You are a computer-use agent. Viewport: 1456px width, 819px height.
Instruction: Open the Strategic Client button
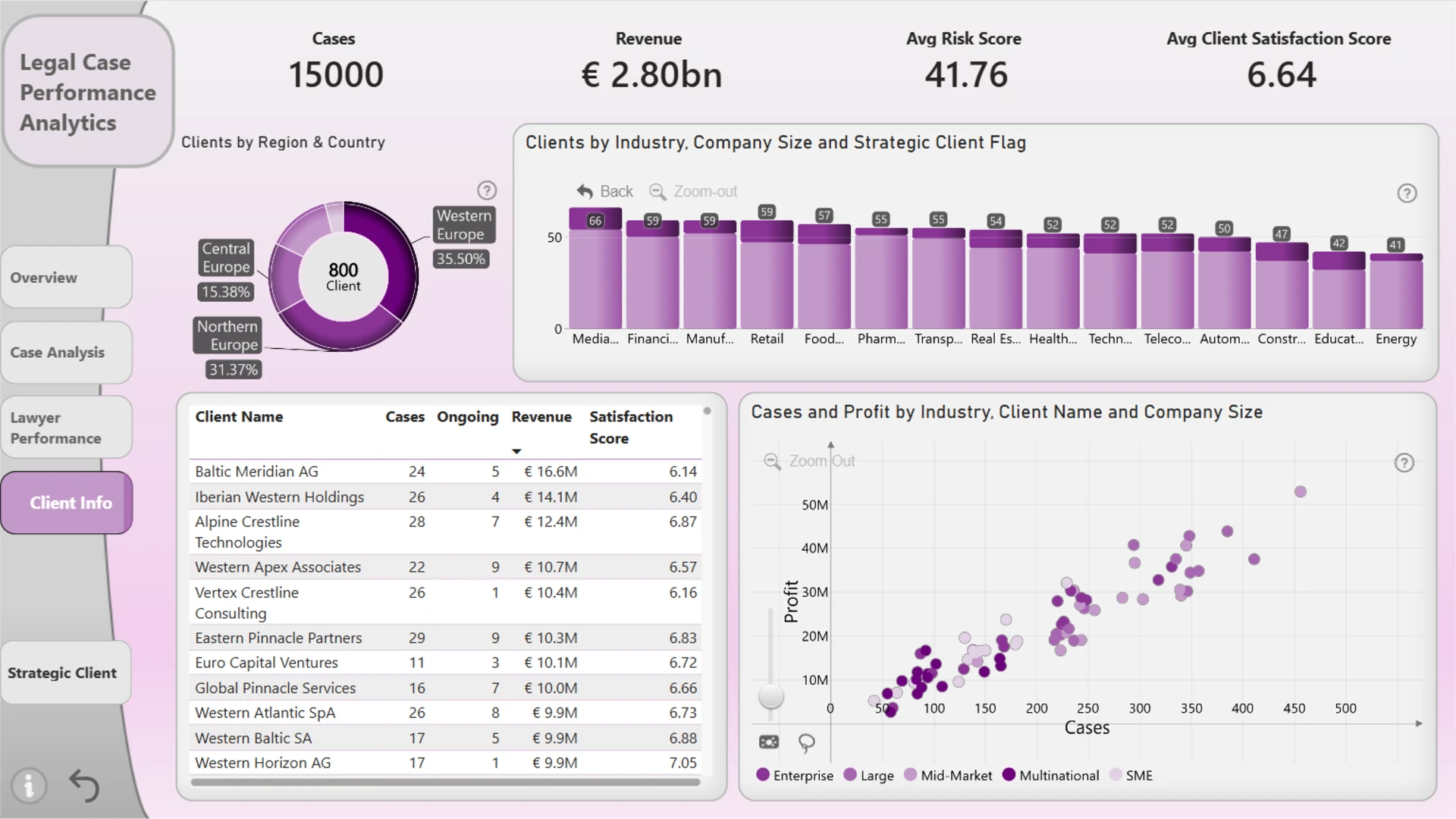pyautogui.click(x=66, y=673)
